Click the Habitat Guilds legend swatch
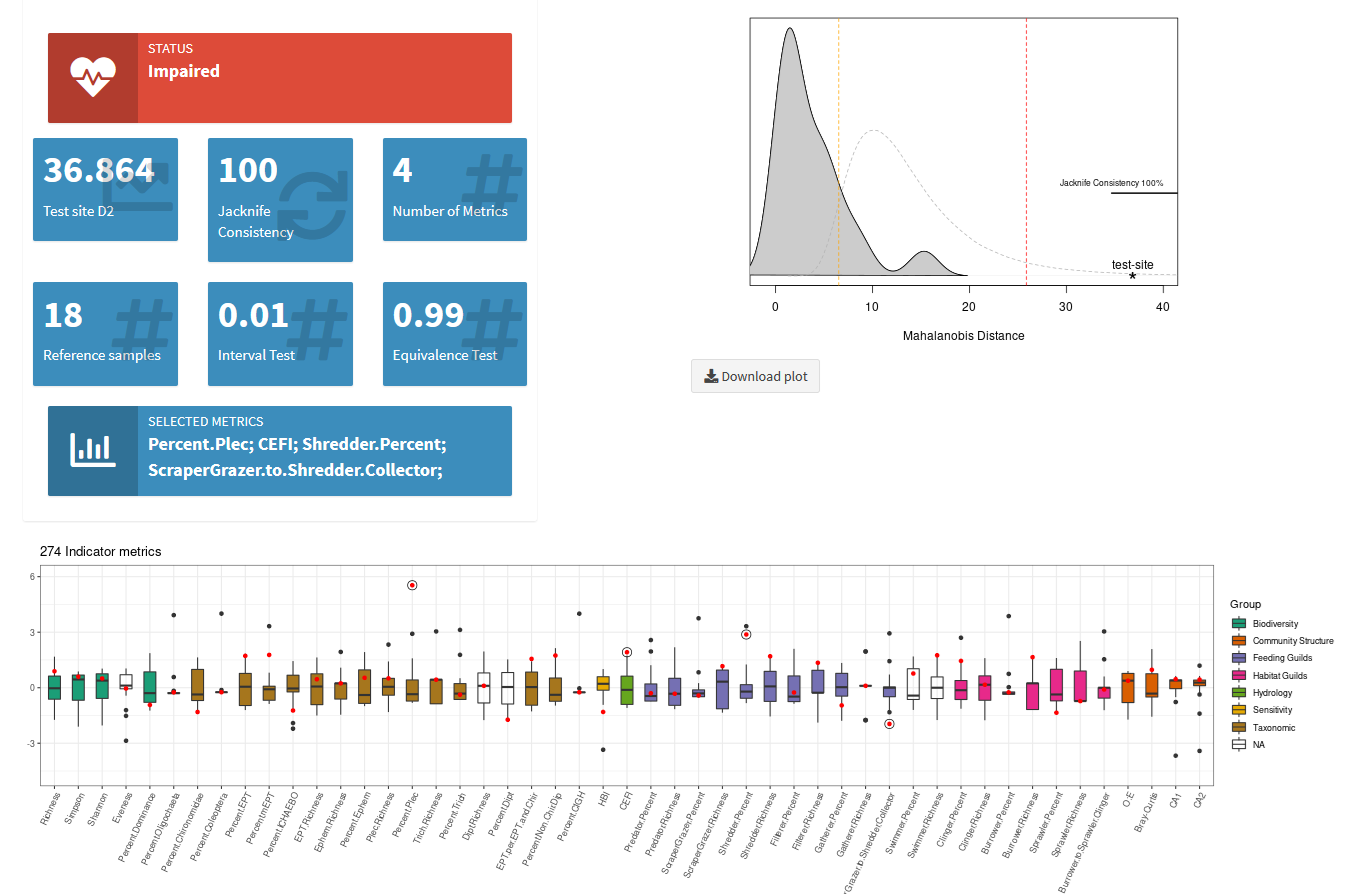The image size is (1345, 894). 1239,676
